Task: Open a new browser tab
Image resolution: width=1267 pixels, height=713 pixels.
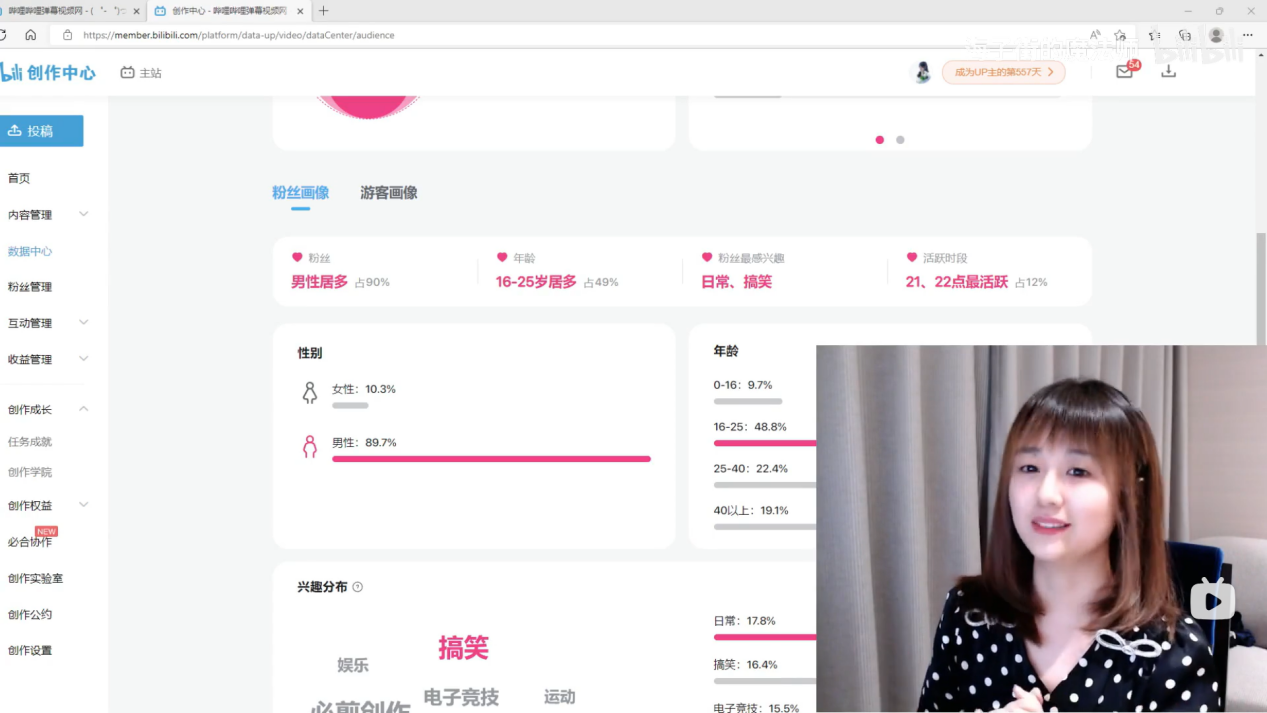Action: pos(323,11)
